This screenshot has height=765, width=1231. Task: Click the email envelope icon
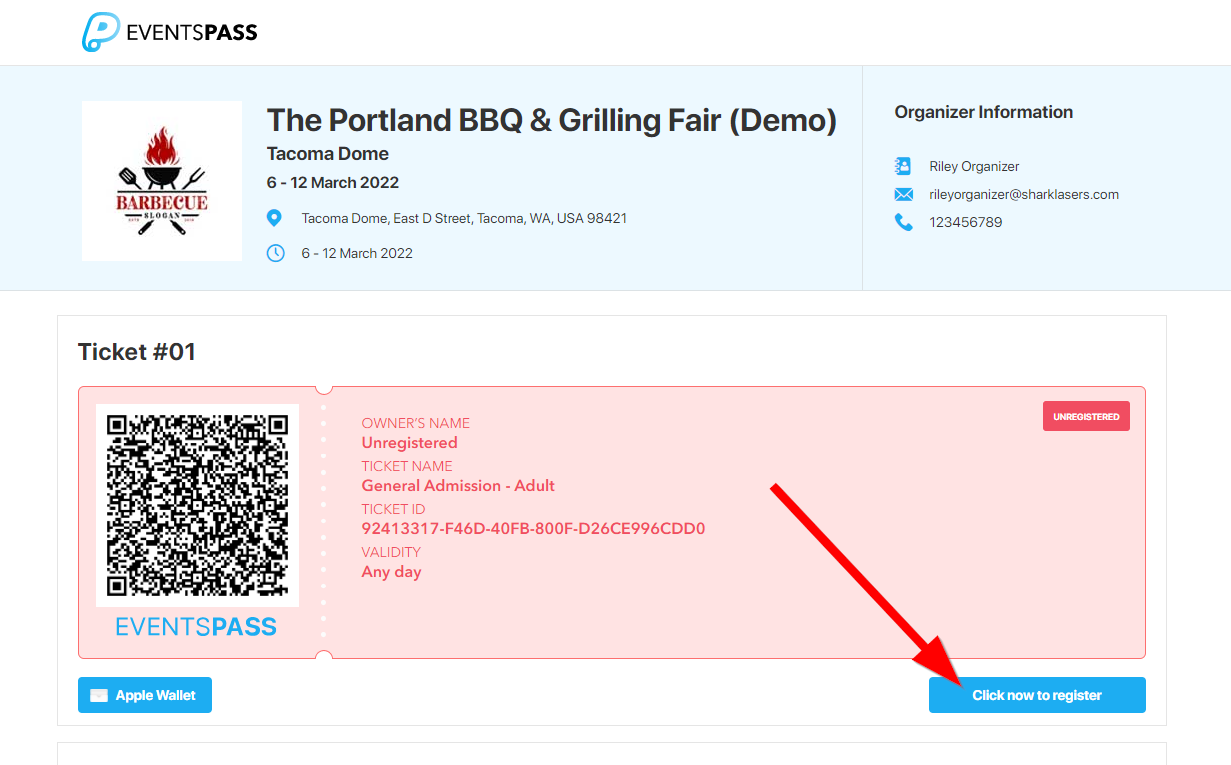904,194
